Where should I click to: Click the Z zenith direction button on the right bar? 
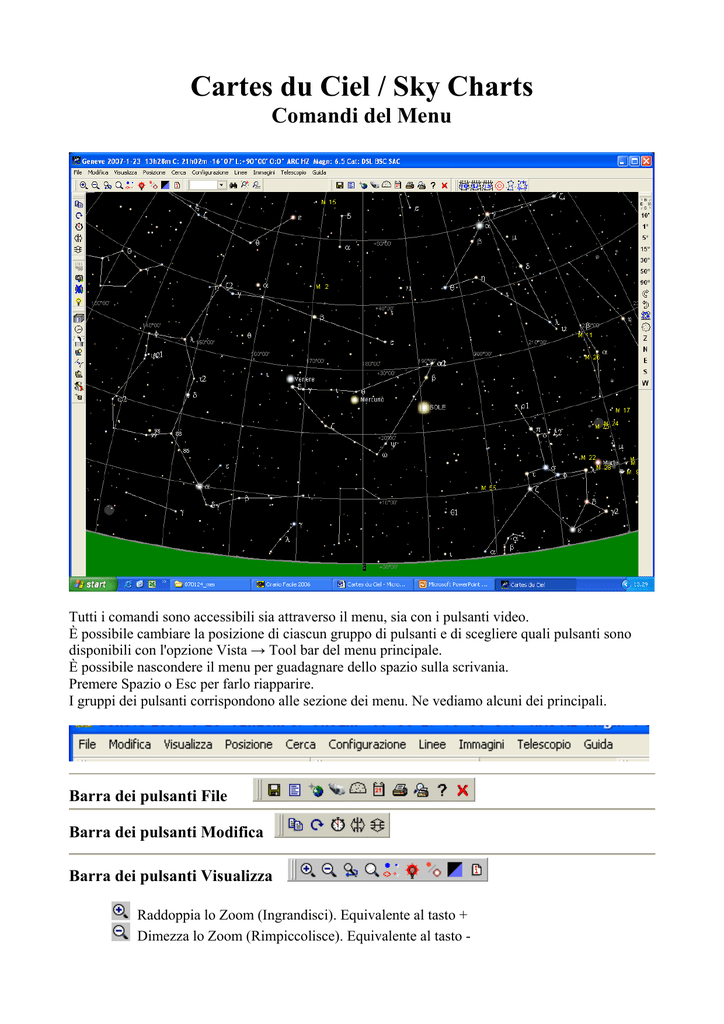[x=645, y=338]
